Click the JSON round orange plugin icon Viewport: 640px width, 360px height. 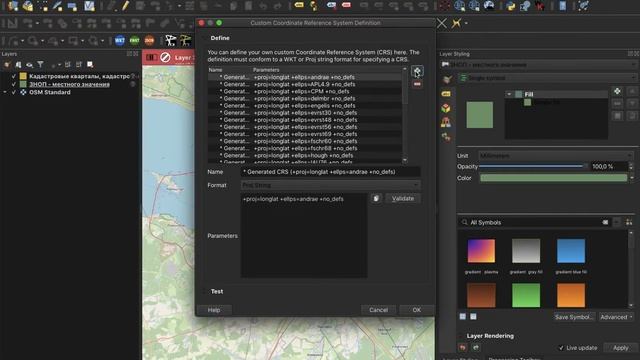(x=149, y=40)
